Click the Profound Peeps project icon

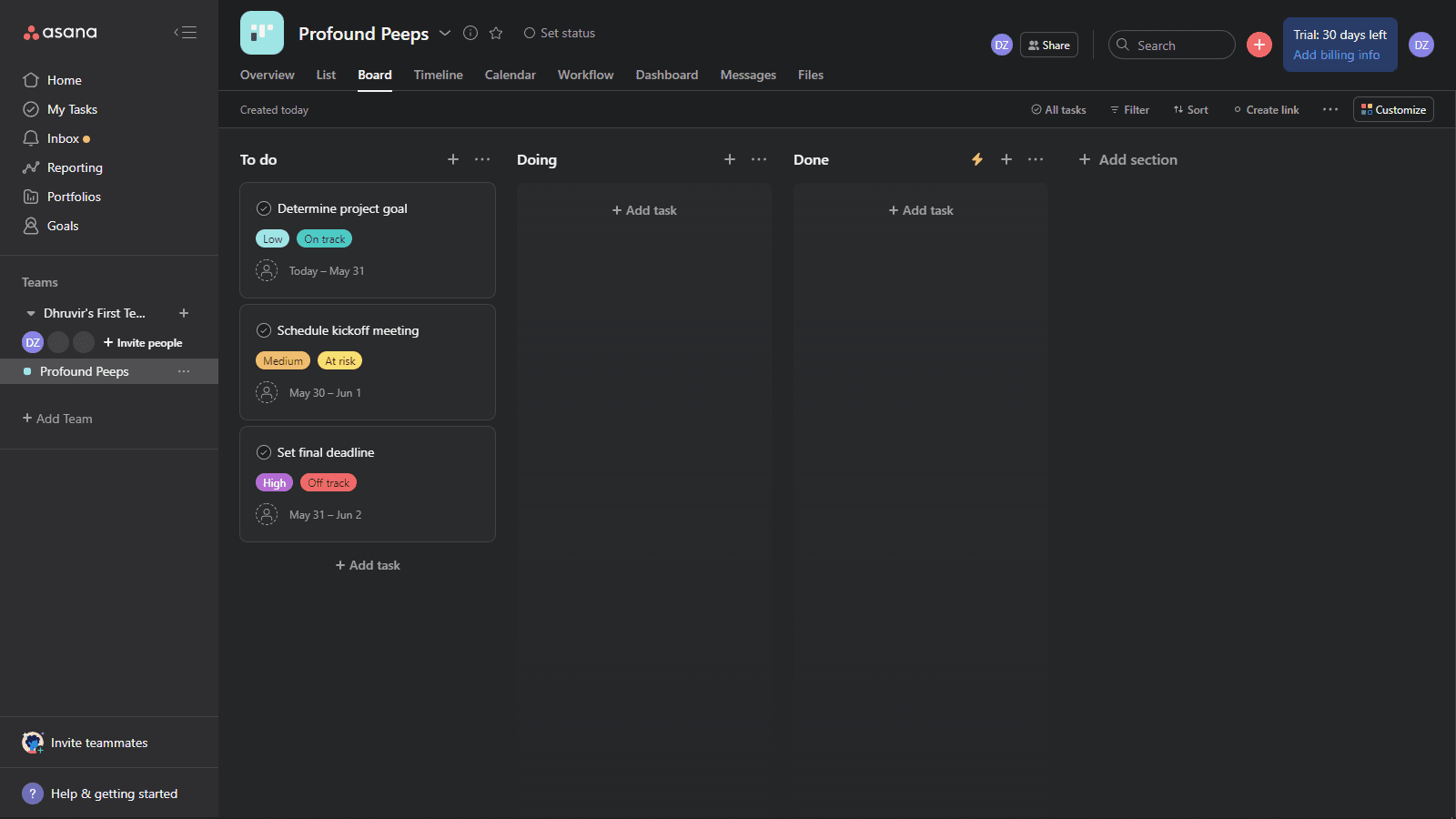point(262,33)
